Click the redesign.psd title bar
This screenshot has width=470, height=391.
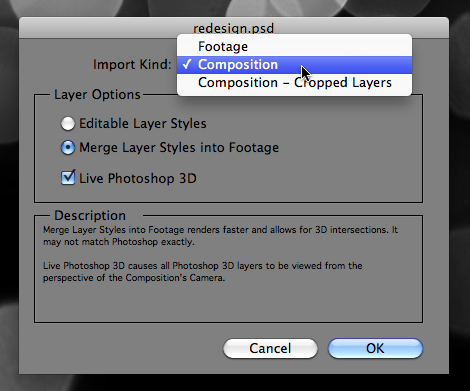[234, 28]
